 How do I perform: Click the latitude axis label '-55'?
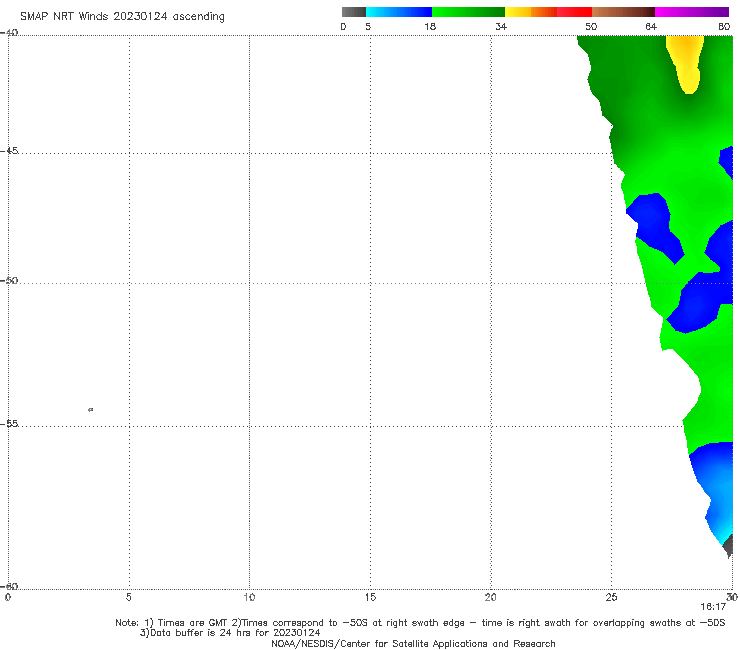coord(9,423)
